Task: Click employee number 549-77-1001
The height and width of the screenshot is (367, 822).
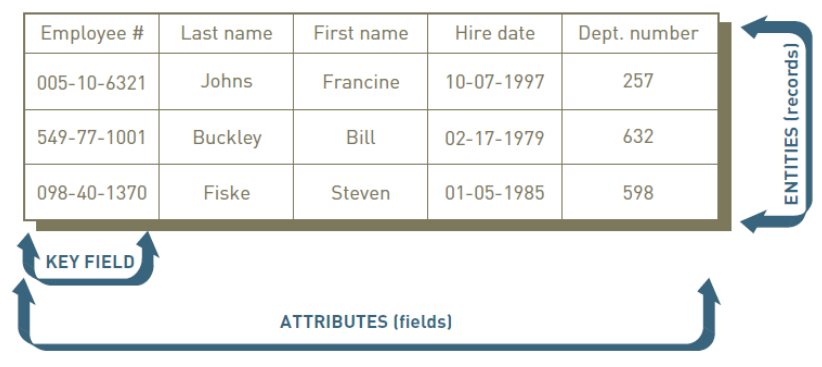Action: pos(92,137)
